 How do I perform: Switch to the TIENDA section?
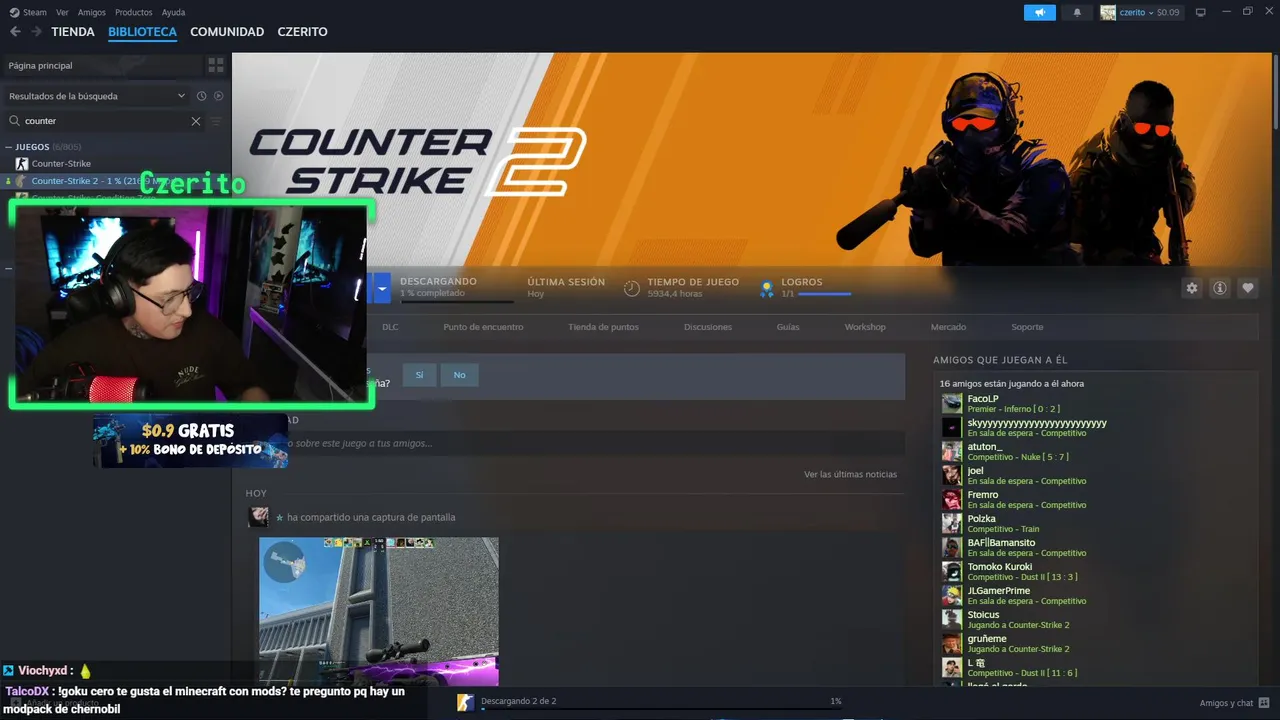[73, 32]
